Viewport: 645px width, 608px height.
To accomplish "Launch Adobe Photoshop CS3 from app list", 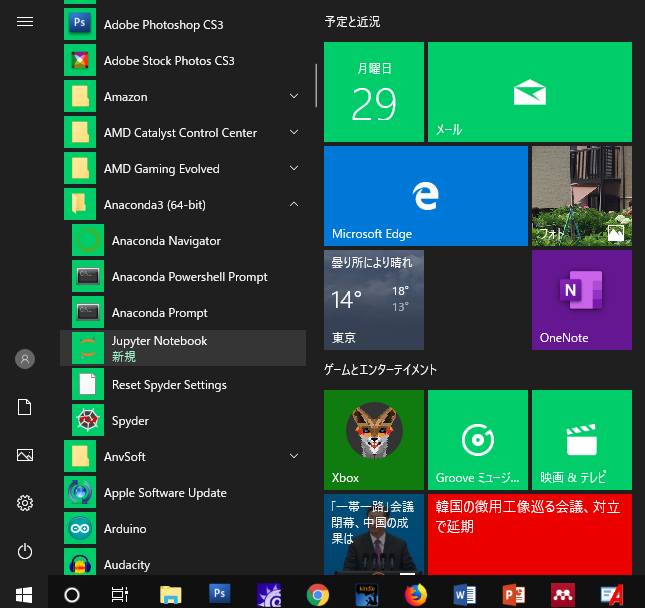I will click(x=184, y=25).
